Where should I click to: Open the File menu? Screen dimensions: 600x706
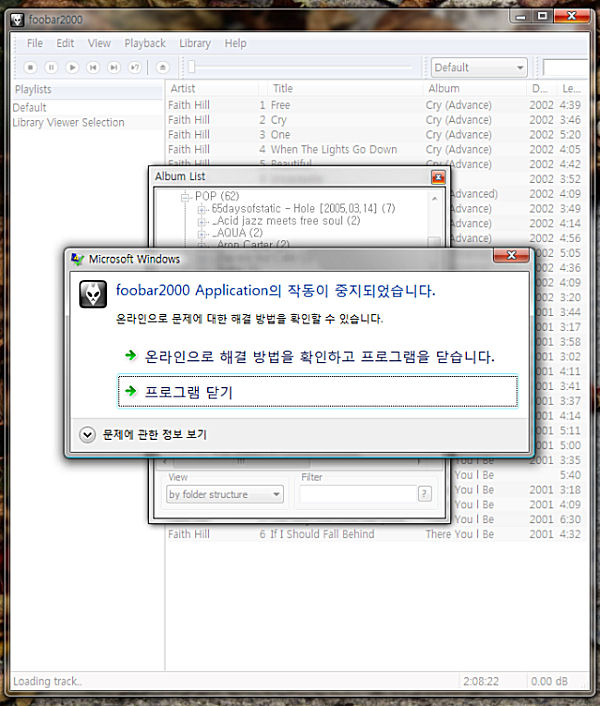tap(35, 43)
